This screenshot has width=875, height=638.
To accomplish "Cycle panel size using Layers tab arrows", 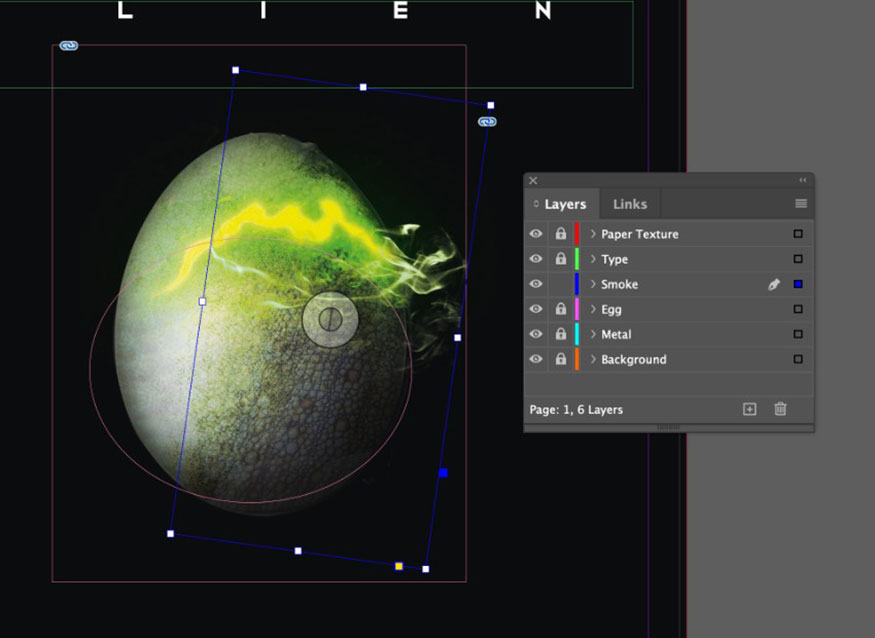I will (x=536, y=204).
